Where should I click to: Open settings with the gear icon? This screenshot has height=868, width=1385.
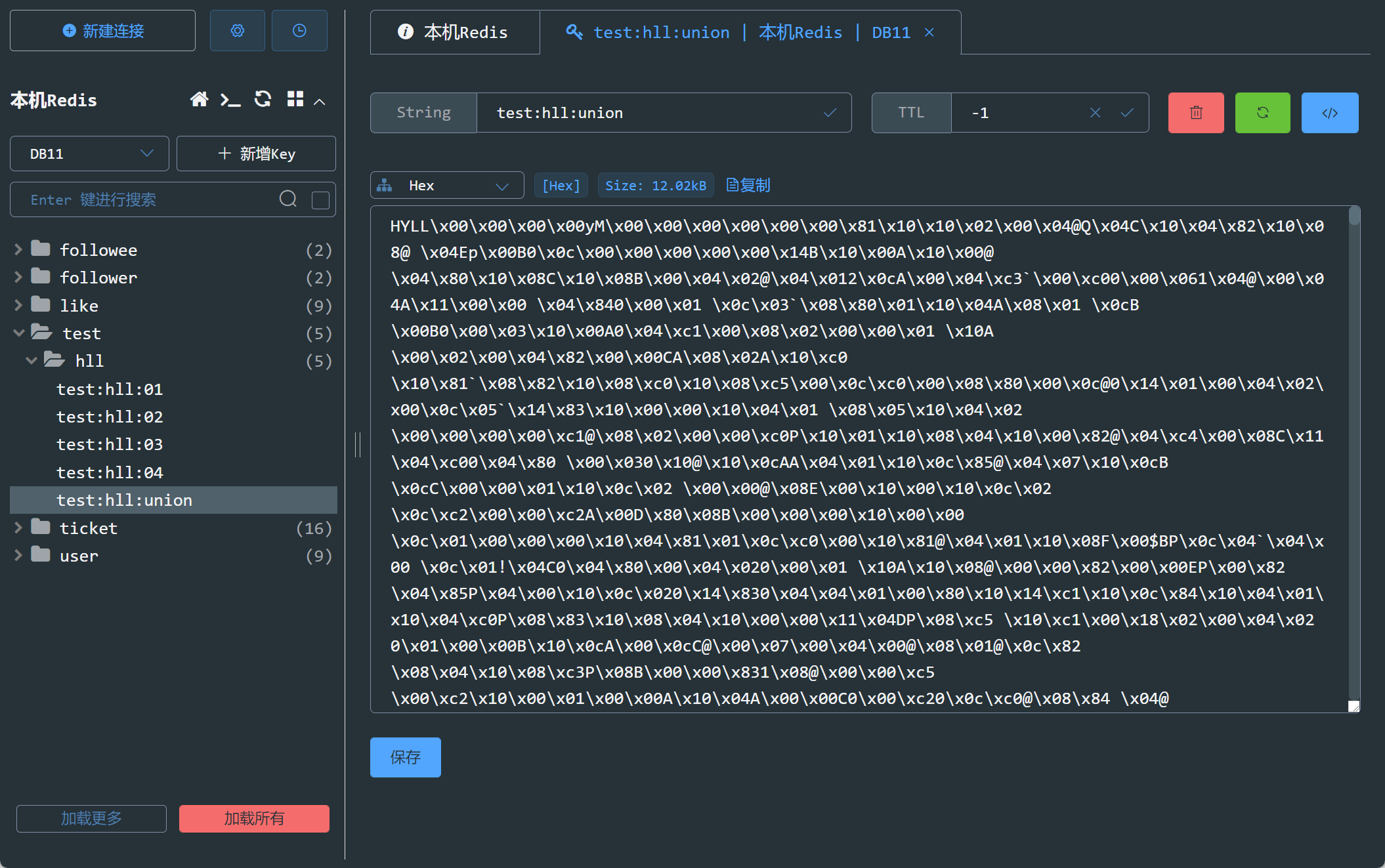pos(237,31)
